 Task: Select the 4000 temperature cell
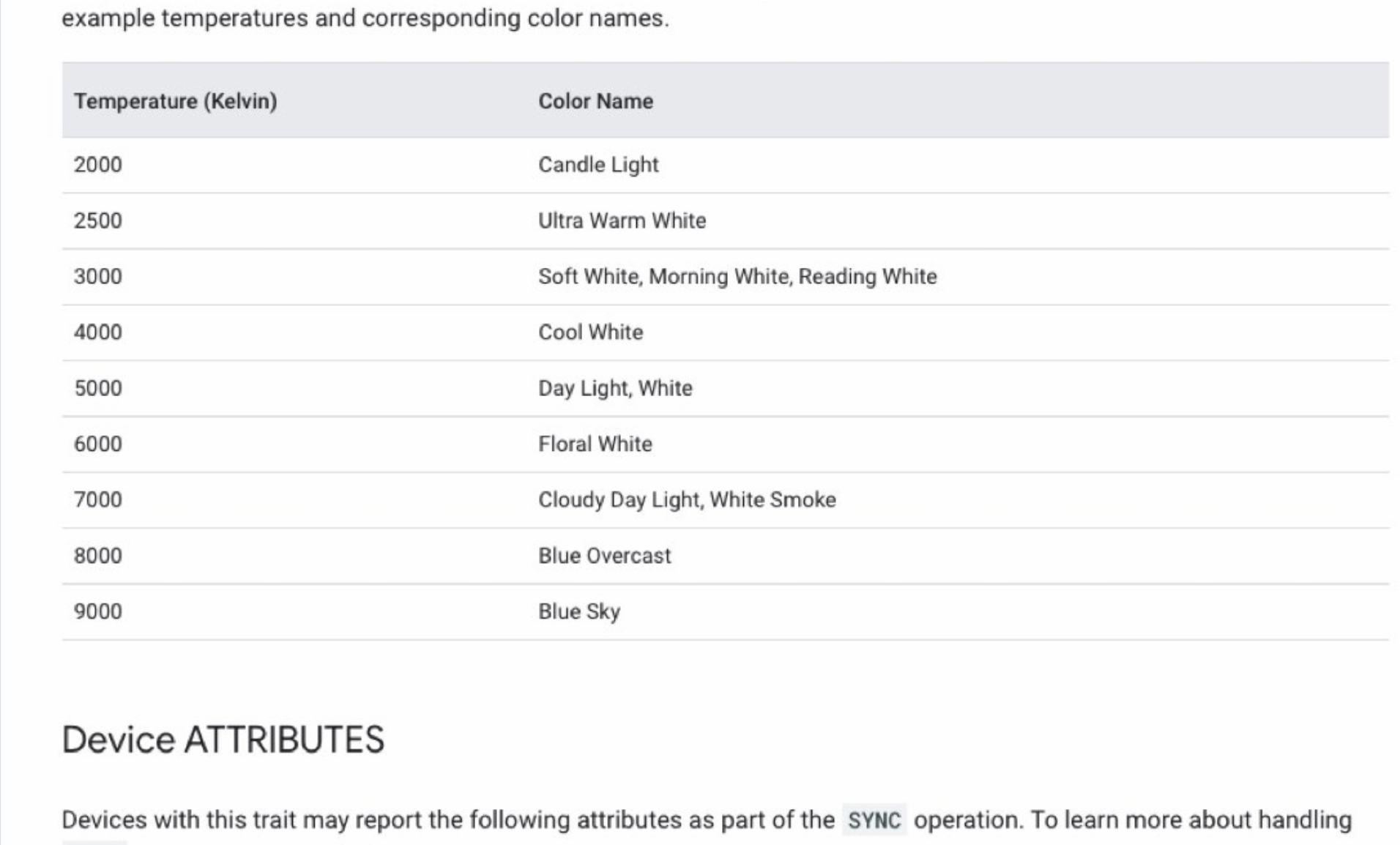pyautogui.click(x=98, y=332)
